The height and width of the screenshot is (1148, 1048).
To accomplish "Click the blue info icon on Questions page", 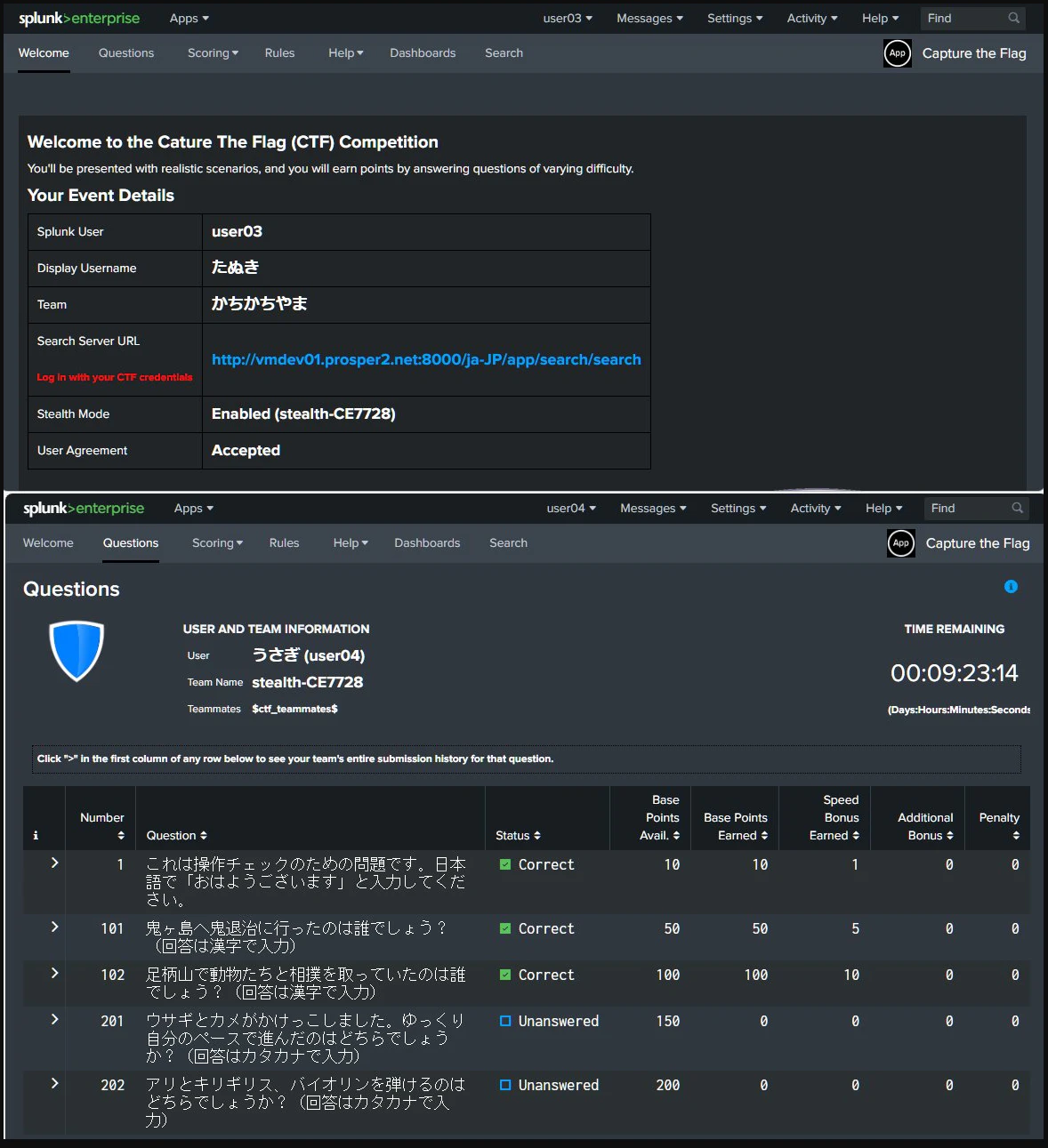I will (x=1011, y=587).
